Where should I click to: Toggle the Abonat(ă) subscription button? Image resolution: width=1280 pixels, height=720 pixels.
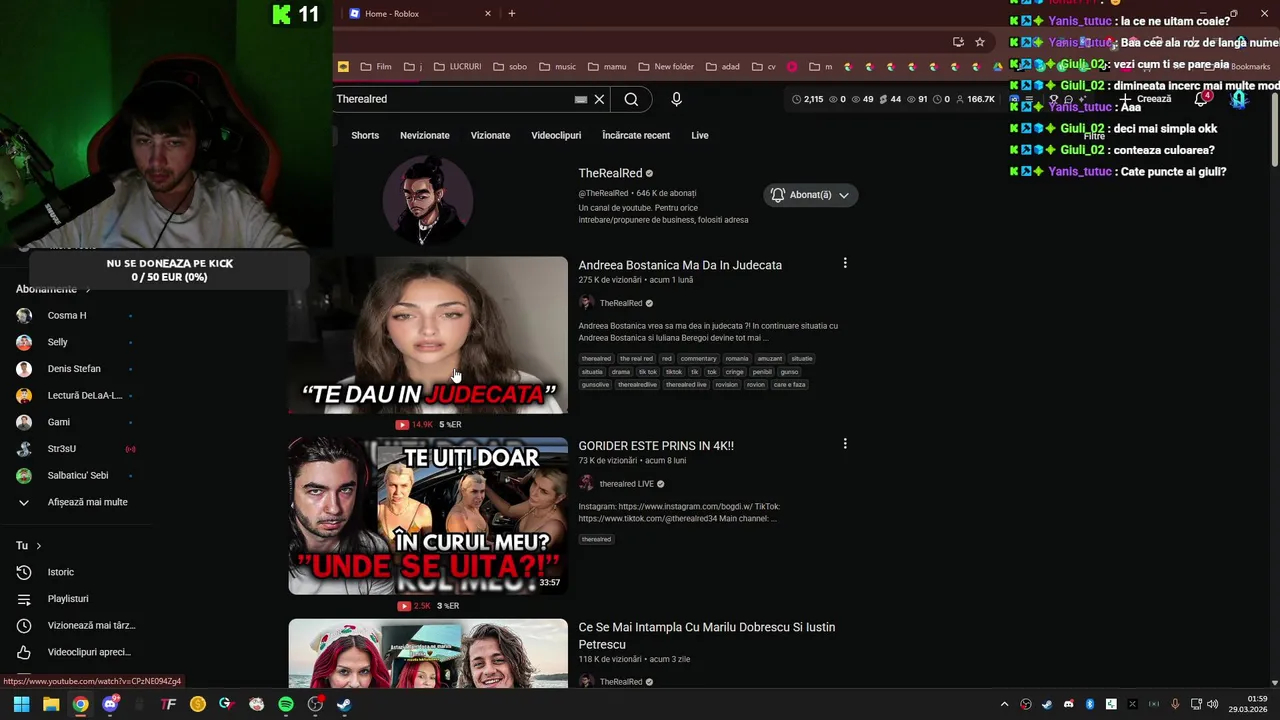coord(810,195)
